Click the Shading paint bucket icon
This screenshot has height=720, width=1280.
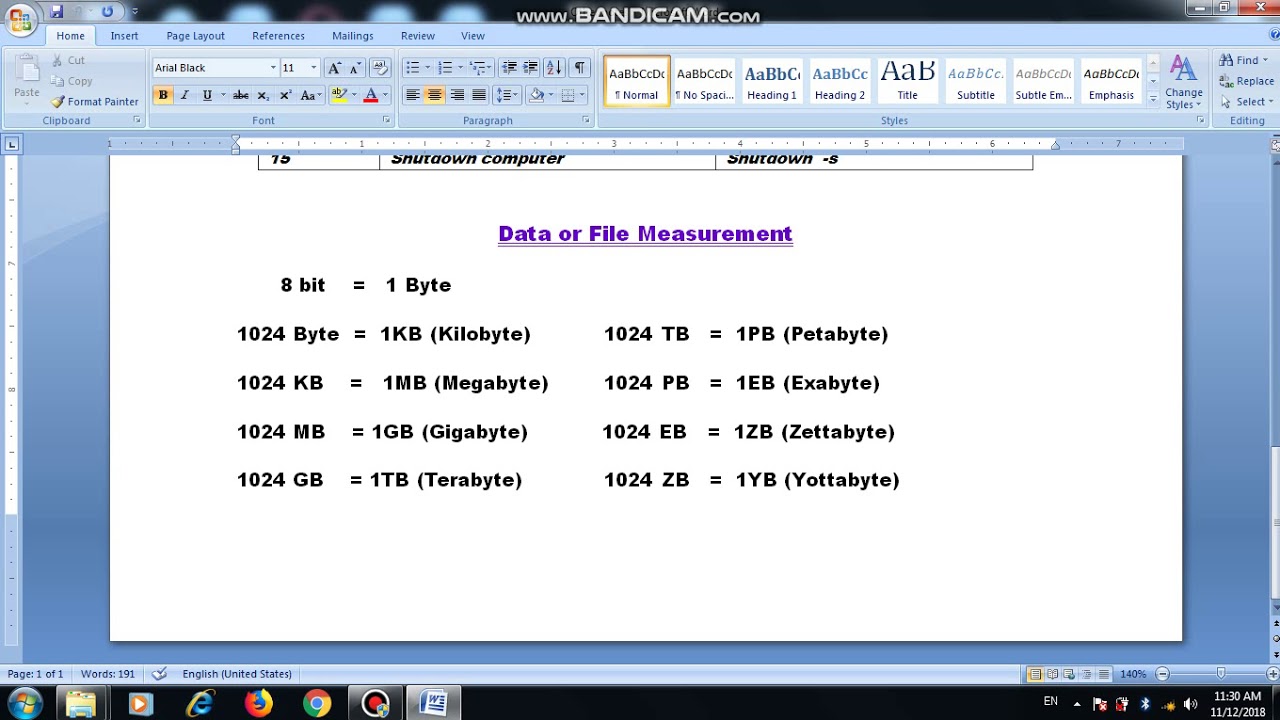pyautogui.click(x=536, y=95)
